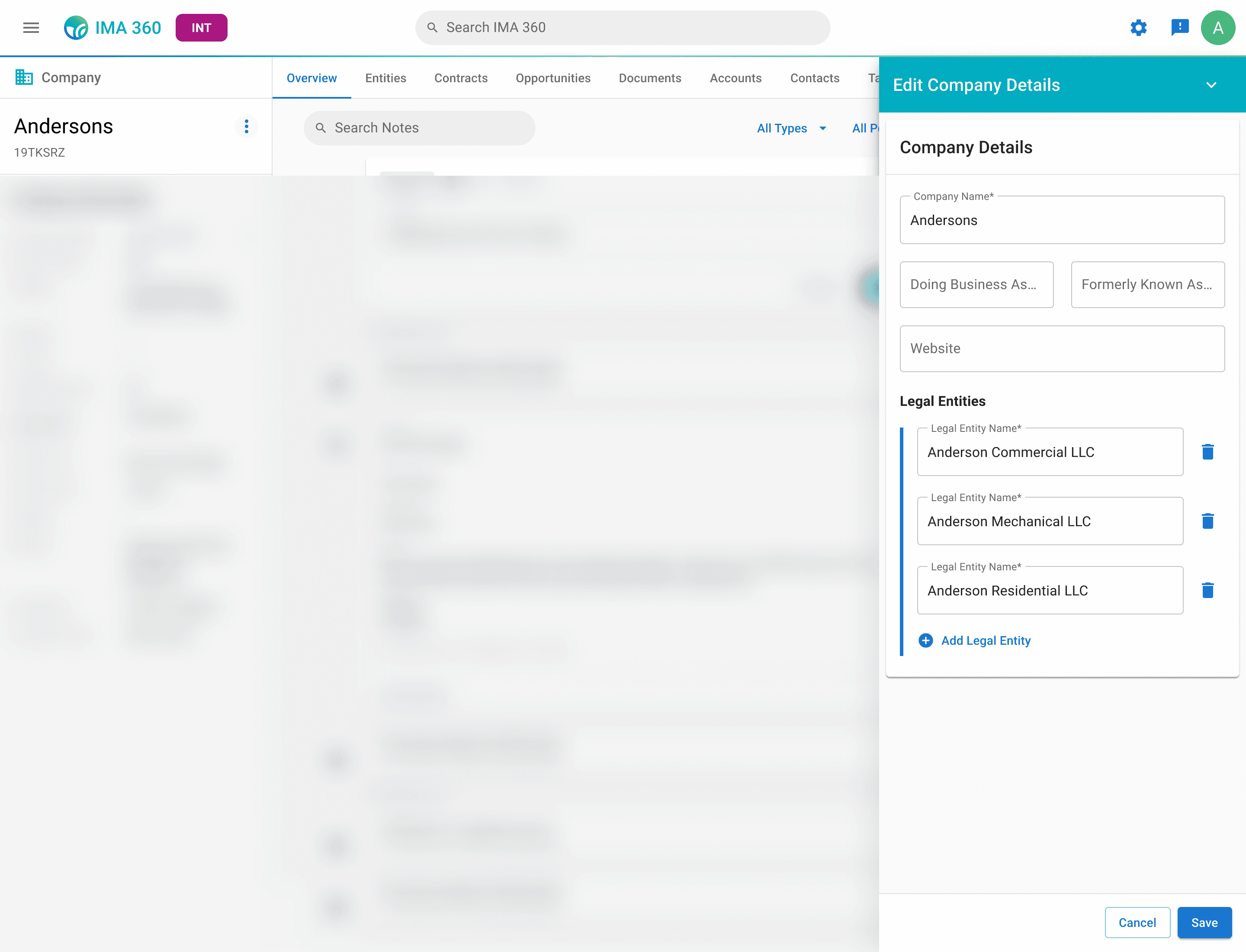This screenshot has height=952, width=1246.
Task: Go to the Documents tab
Action: (650, 78)
